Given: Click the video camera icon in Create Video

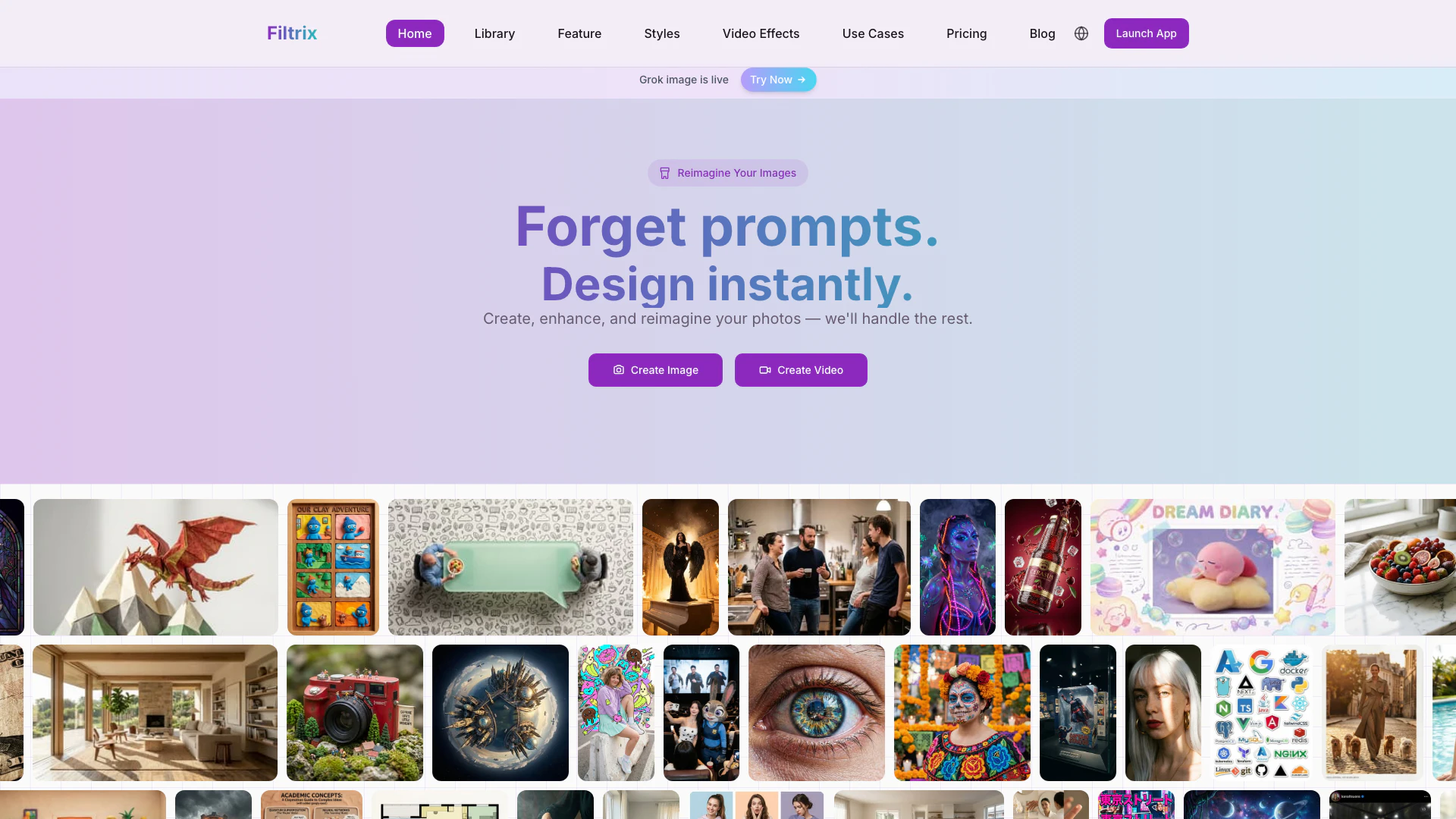Looking at the screenshot, I should (x=765, y=370).
